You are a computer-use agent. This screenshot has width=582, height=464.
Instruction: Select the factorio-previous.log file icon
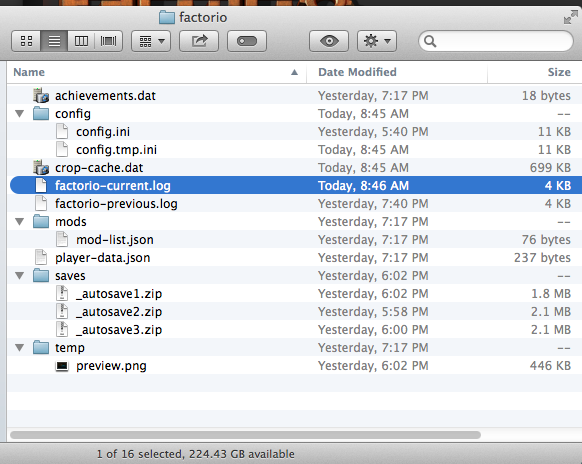click(41, 203)
